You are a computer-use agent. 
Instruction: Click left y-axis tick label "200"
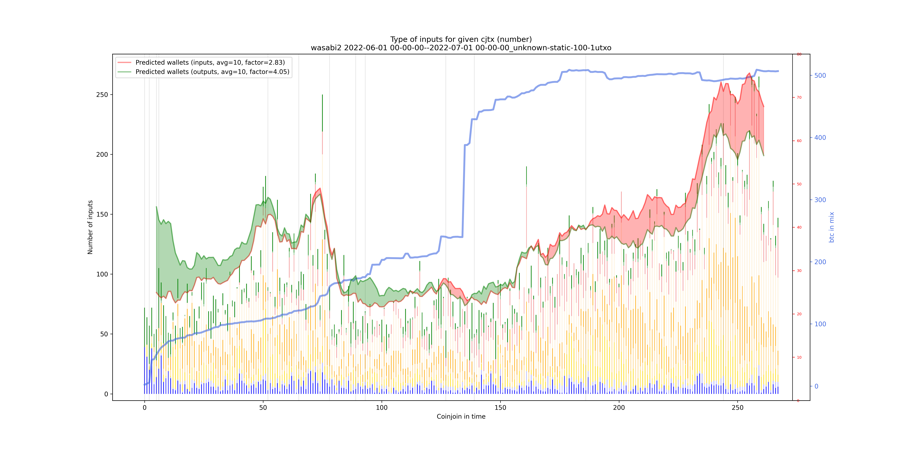101,154
